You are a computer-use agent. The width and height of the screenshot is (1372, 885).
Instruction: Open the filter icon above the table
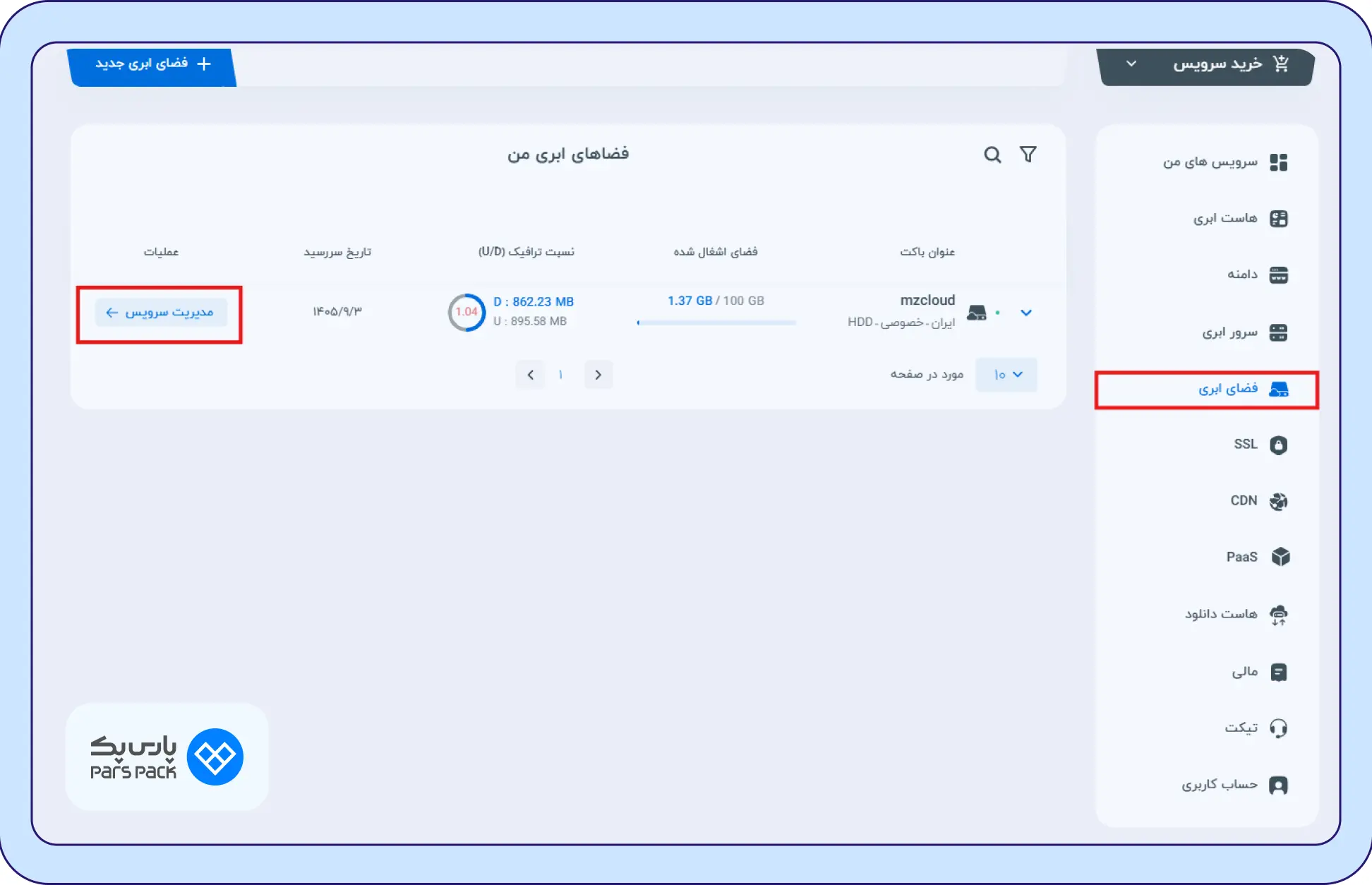pos(1029,154)
